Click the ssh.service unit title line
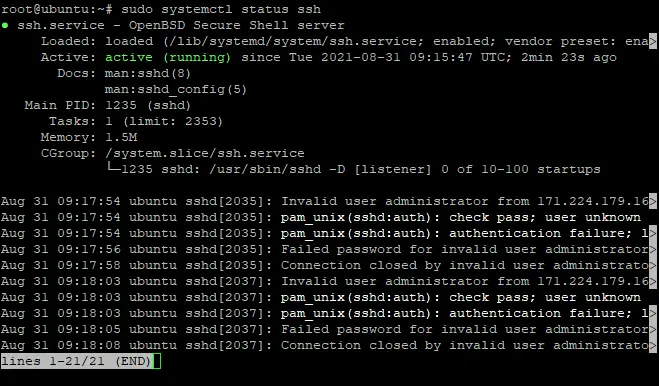 pos(181,25)
